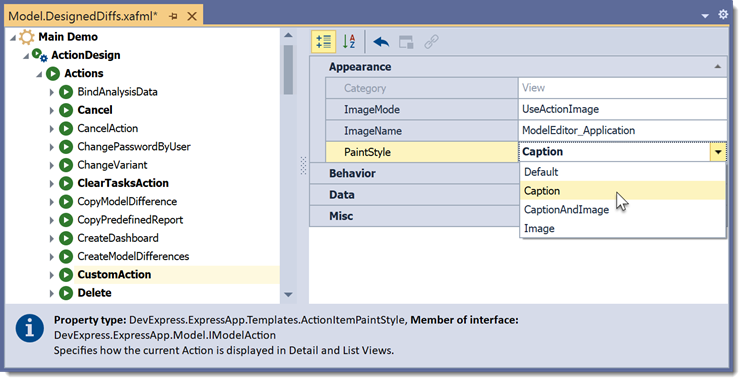Click the CreateDashboard green icon
Viewport: 743px width, 382px height.
click(x=66, y=238)
